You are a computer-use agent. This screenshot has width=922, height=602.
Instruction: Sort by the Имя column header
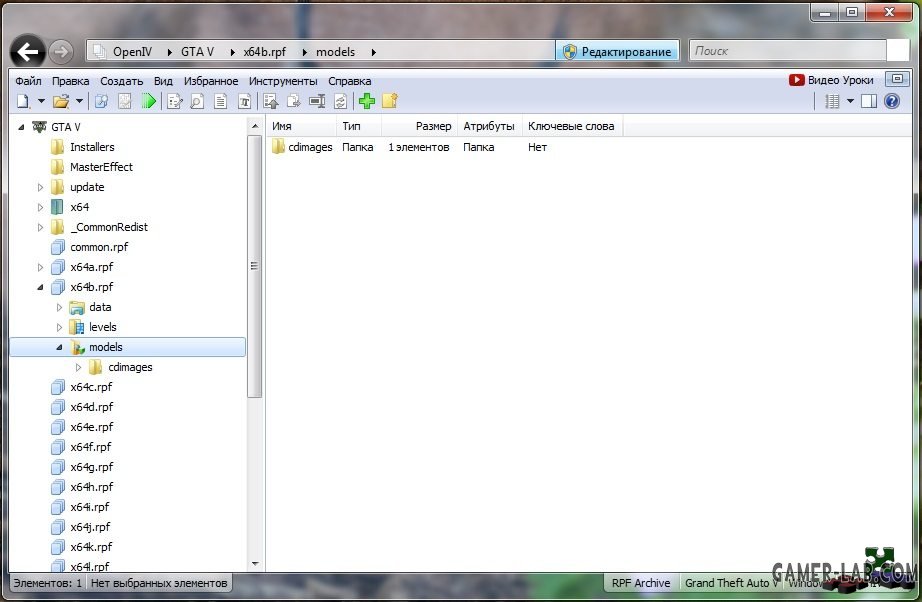[301, 126]
